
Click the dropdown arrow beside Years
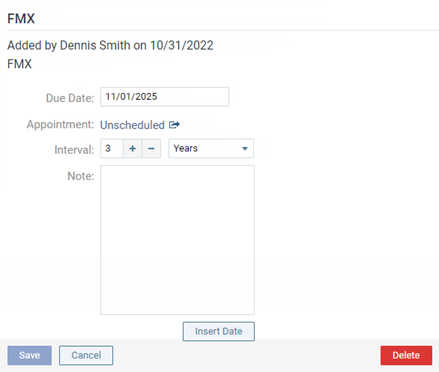(245, 149)
